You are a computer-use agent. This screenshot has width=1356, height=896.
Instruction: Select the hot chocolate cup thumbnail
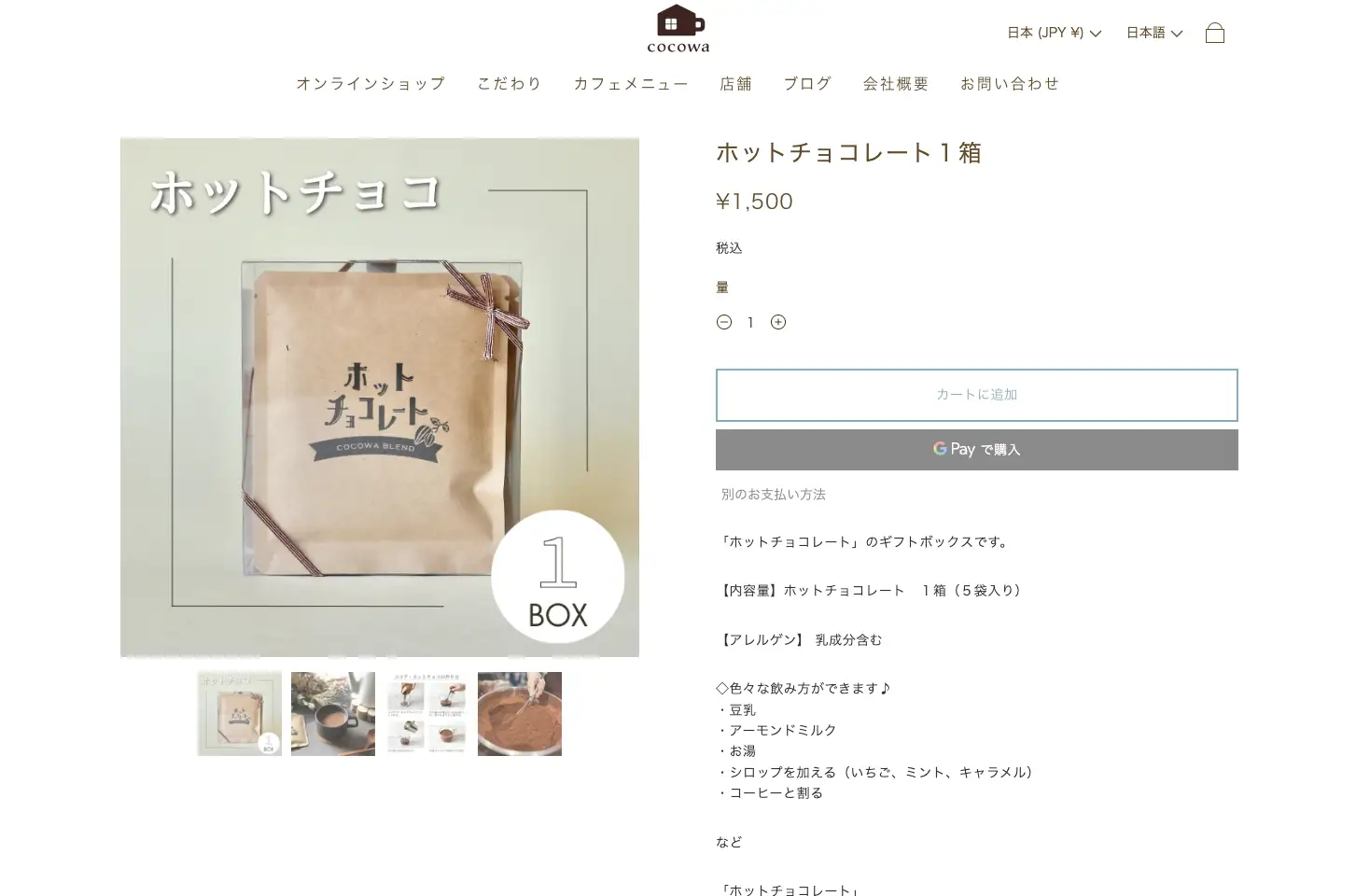pyautogui.click(x=333, y=714)
